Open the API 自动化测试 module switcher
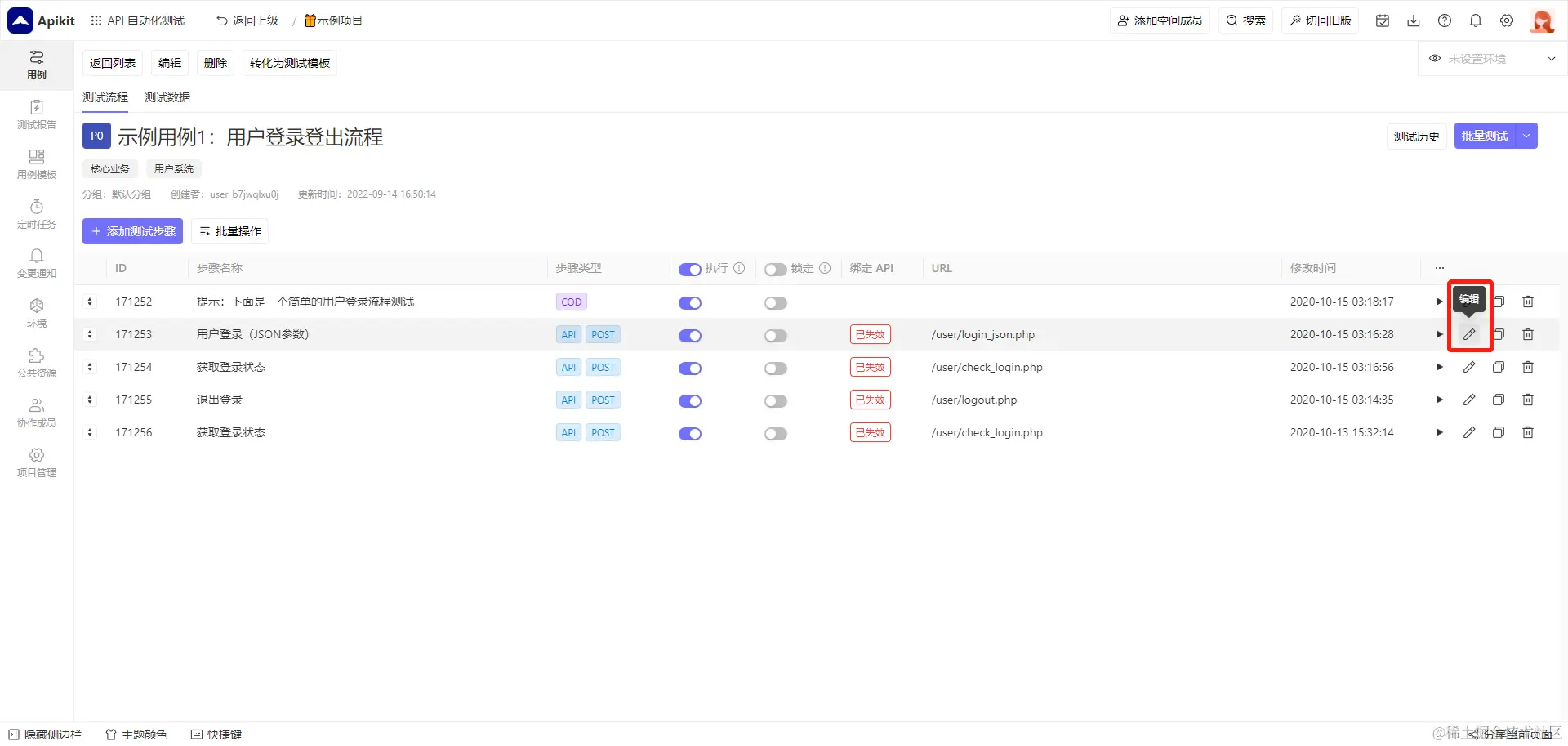The width and height of the screenshot is (1568, 746). click(138, 20)
